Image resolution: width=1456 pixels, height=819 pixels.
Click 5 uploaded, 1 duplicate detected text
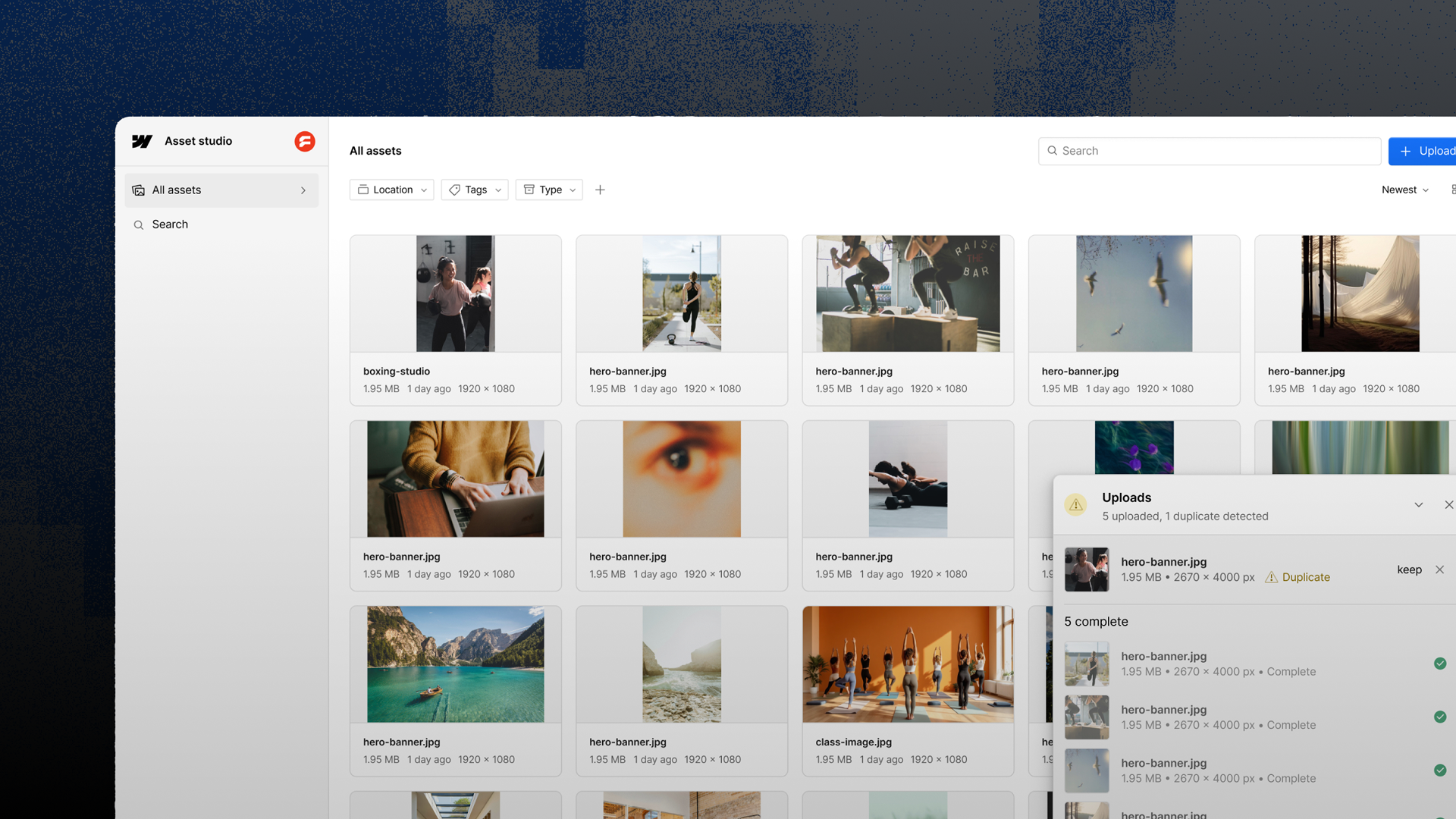point(1185,516)
